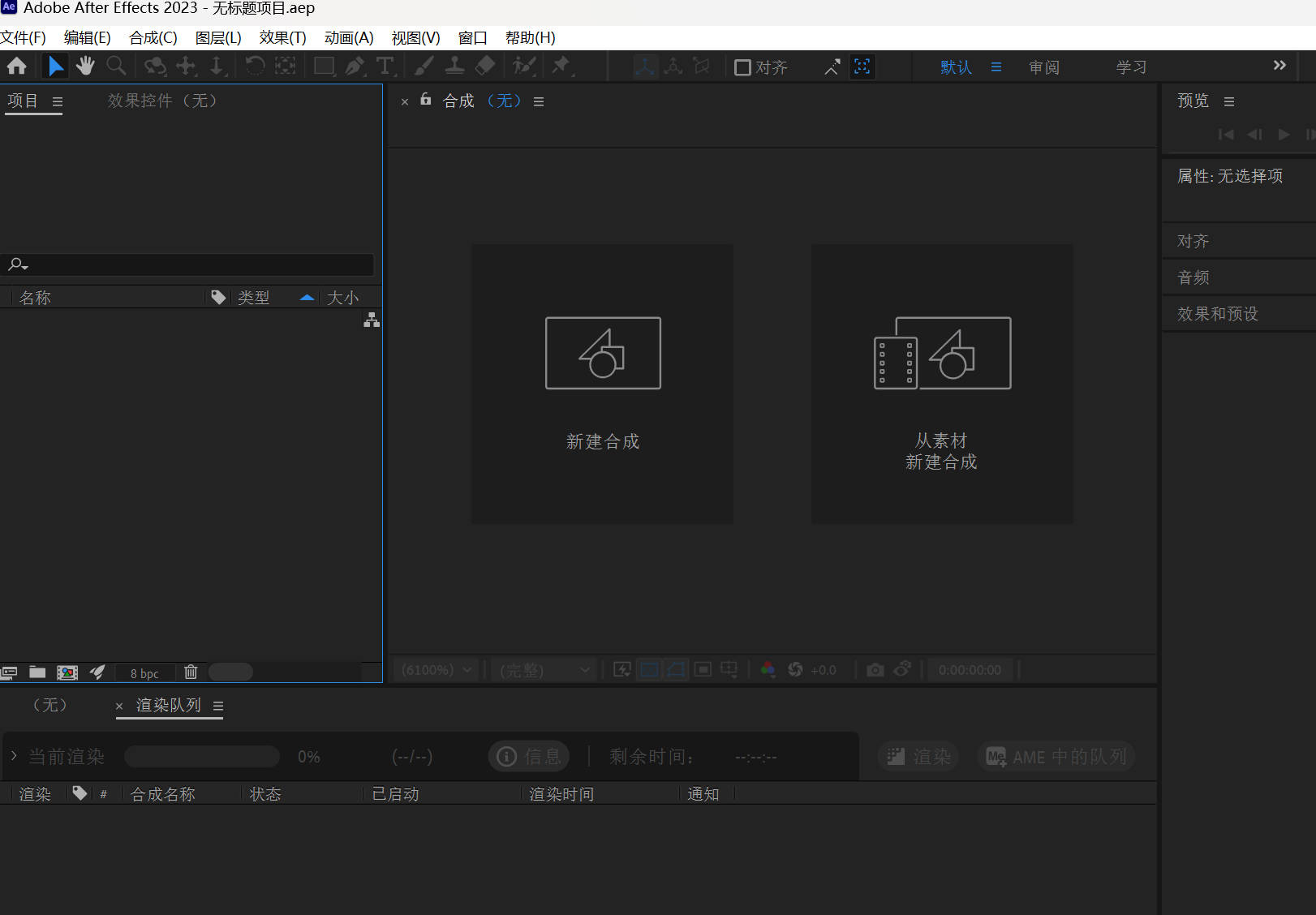Select the Pen tool
The image size is (1316, 915).
coord(355,67)
